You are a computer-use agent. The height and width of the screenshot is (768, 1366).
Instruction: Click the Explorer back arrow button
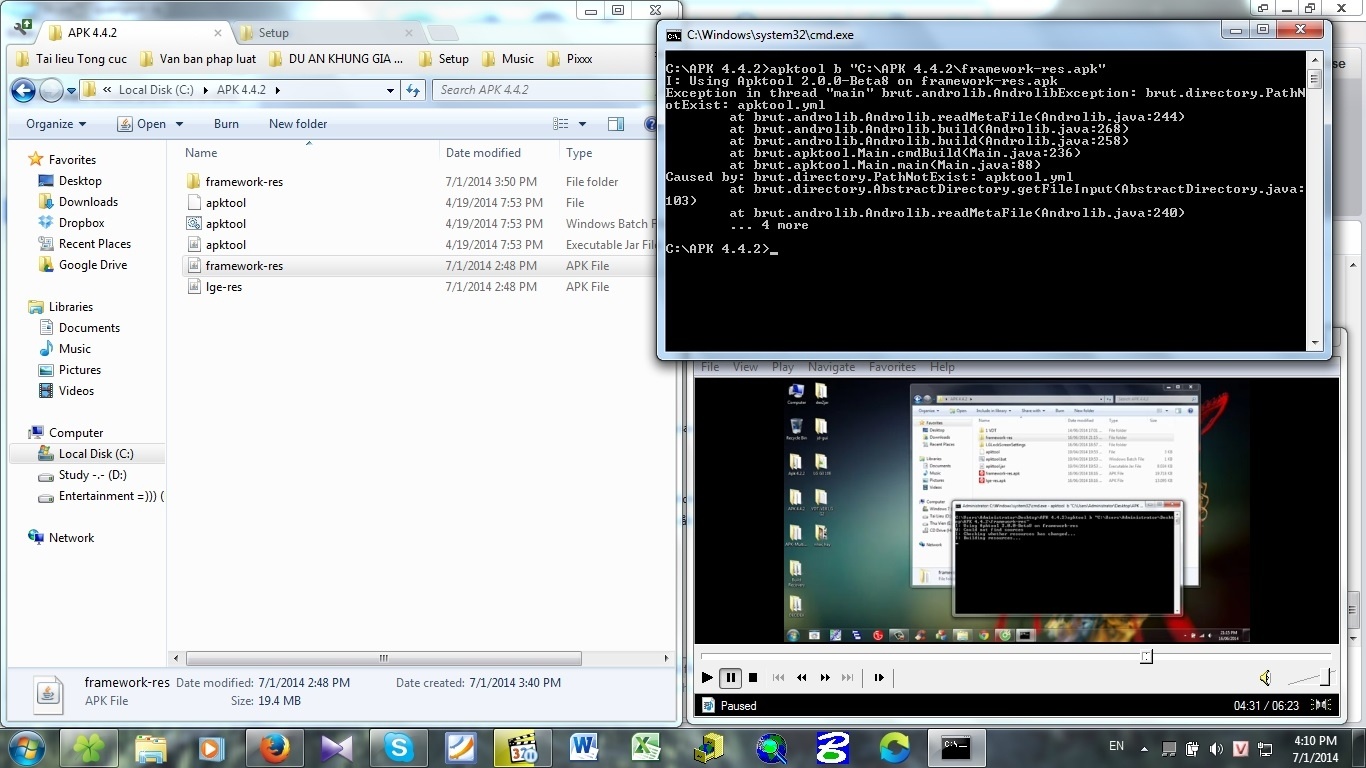[x=23, y=91]
